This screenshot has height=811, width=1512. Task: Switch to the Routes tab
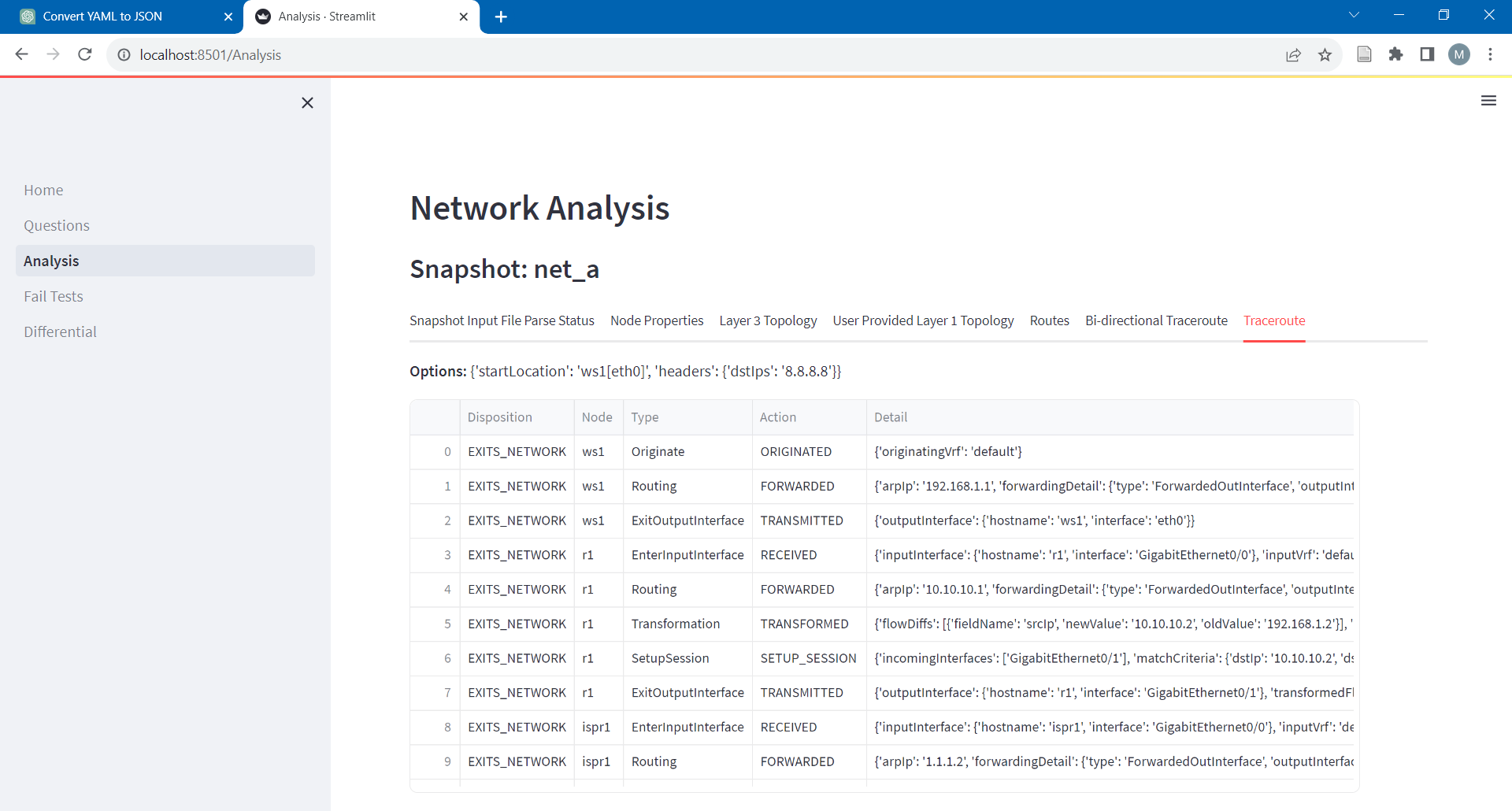coord(1049,320)
